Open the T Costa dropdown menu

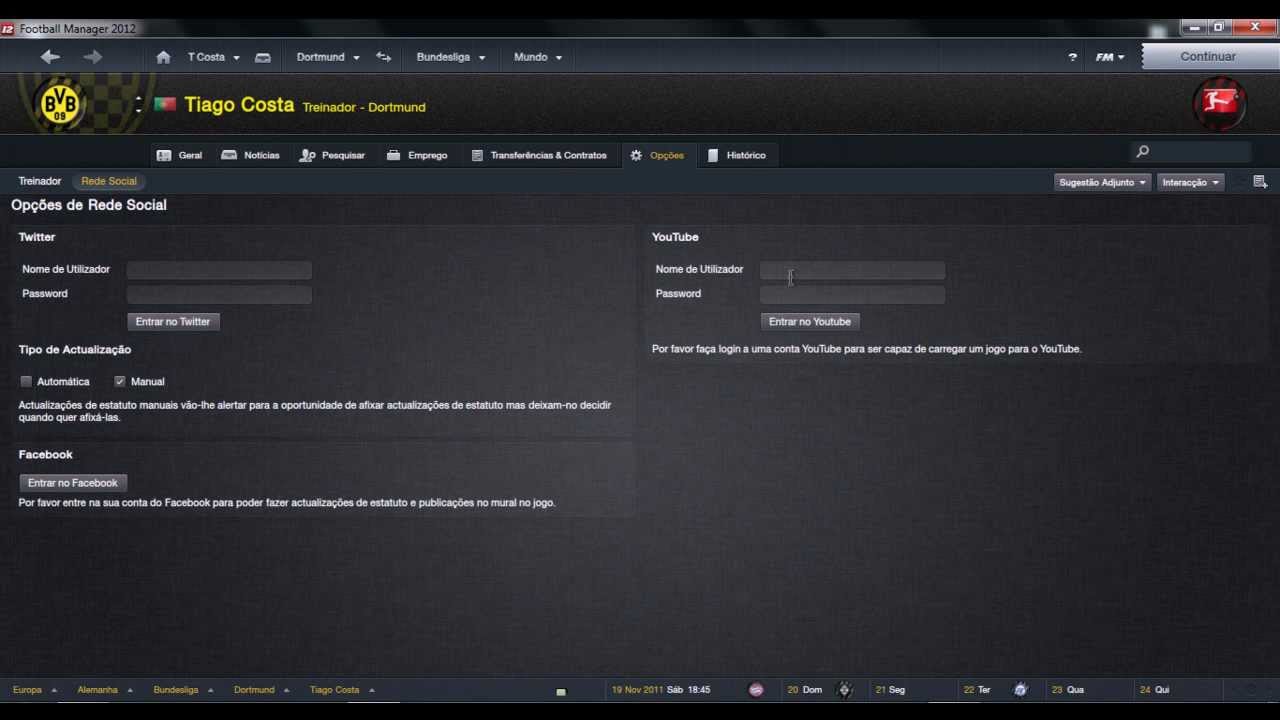(x=214, y=57)
